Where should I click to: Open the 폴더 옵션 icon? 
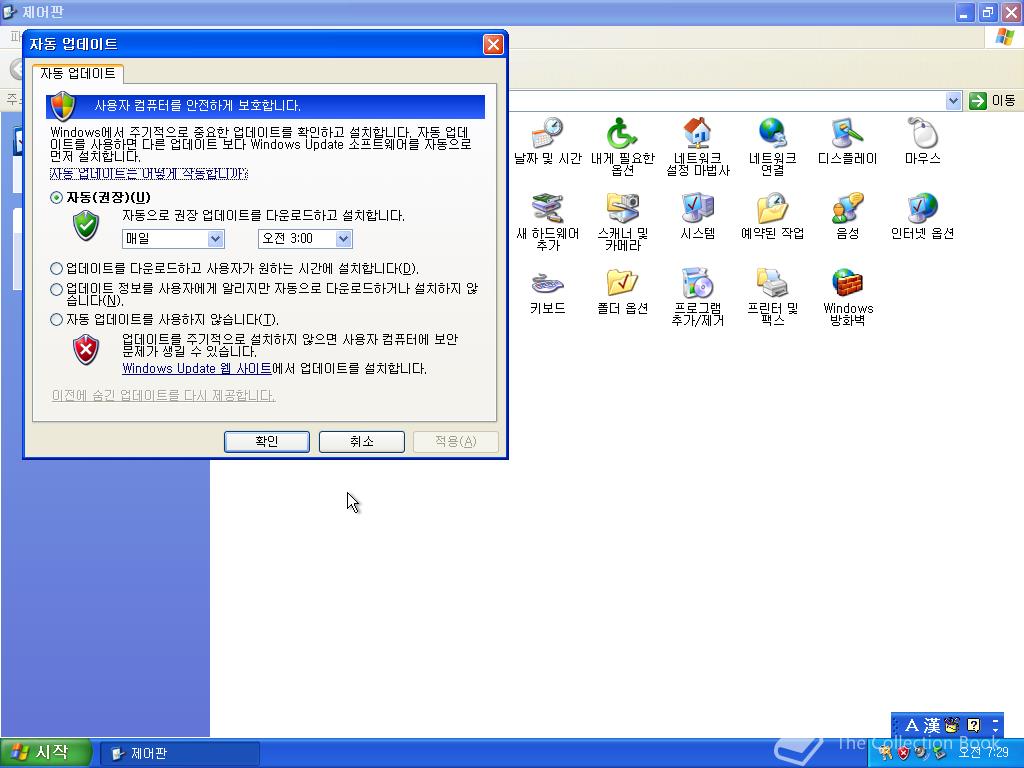[x=622, y=291]
